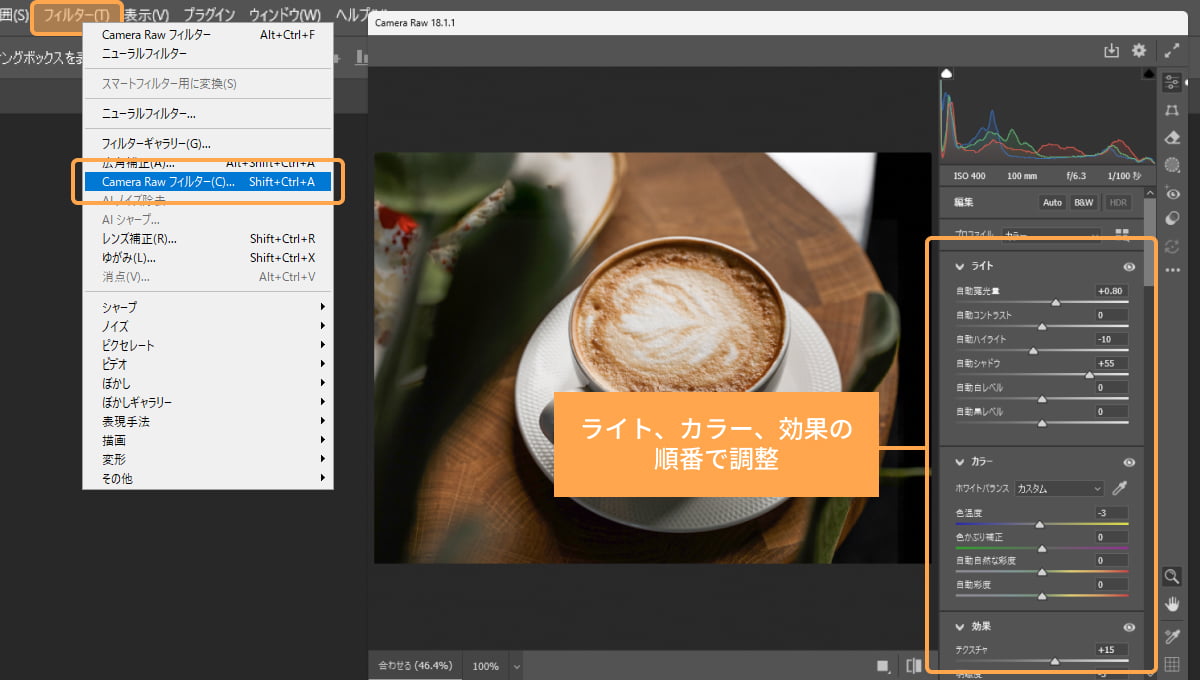This screenshot has width=1200, height=680.
Task: Click the save image icon in Camera Raw
Action: pyautogui.click(x=1113, y=50)
